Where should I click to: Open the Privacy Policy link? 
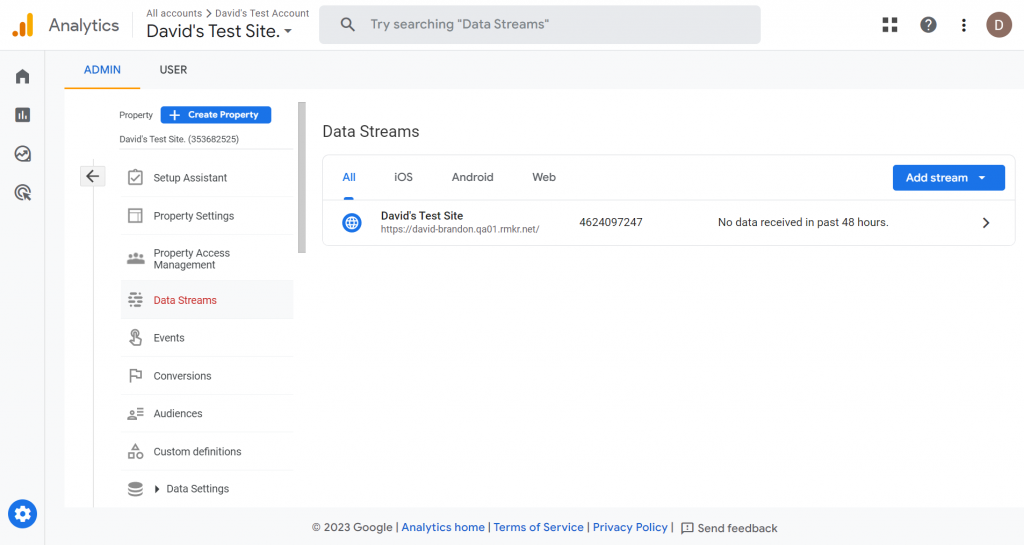point(630,527)
